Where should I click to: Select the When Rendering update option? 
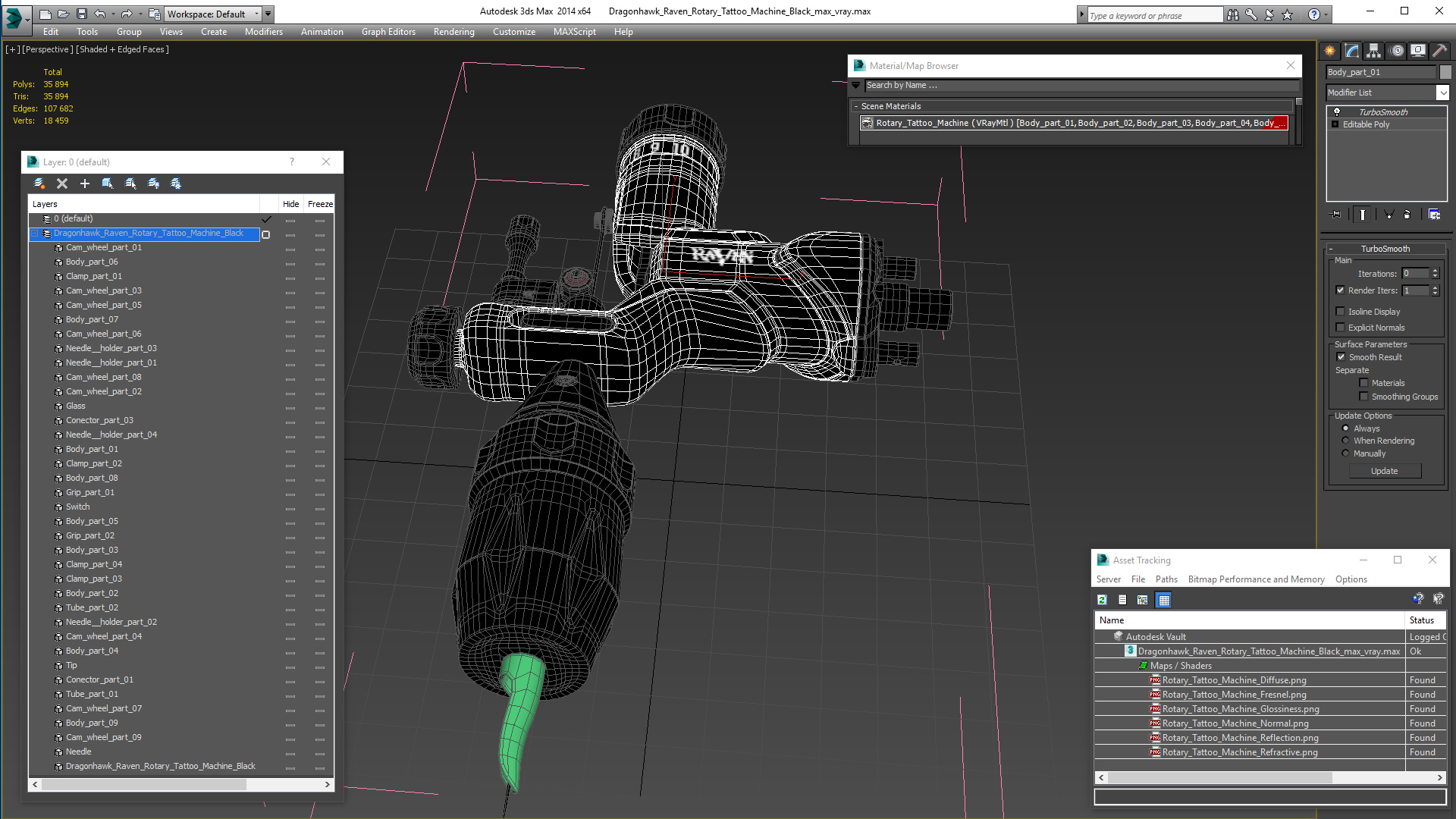pyautogui.click(x=1346, y=441)
